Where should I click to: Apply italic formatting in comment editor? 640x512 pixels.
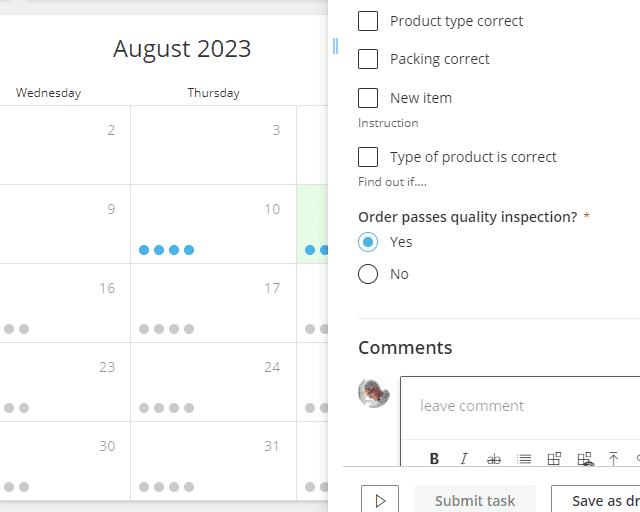464,459
